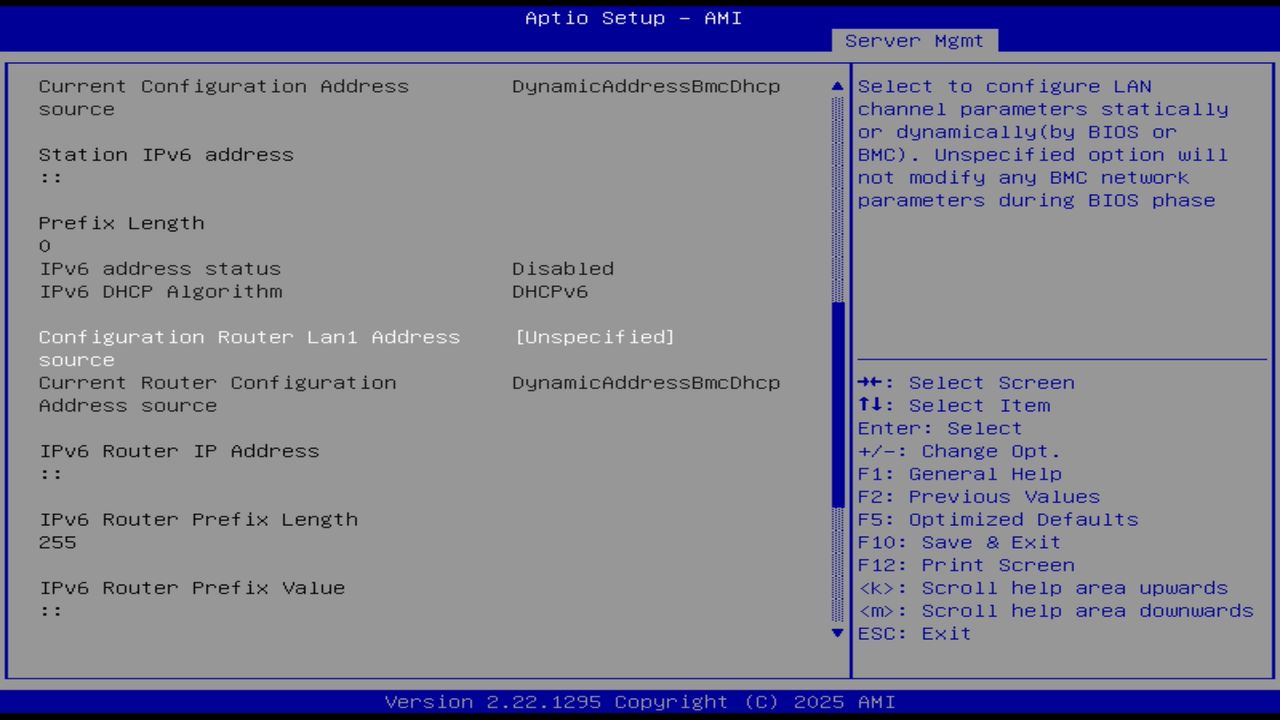Select the Server Mgmt tab
The width and height of the screenshot is (1280, 720).
913,40
